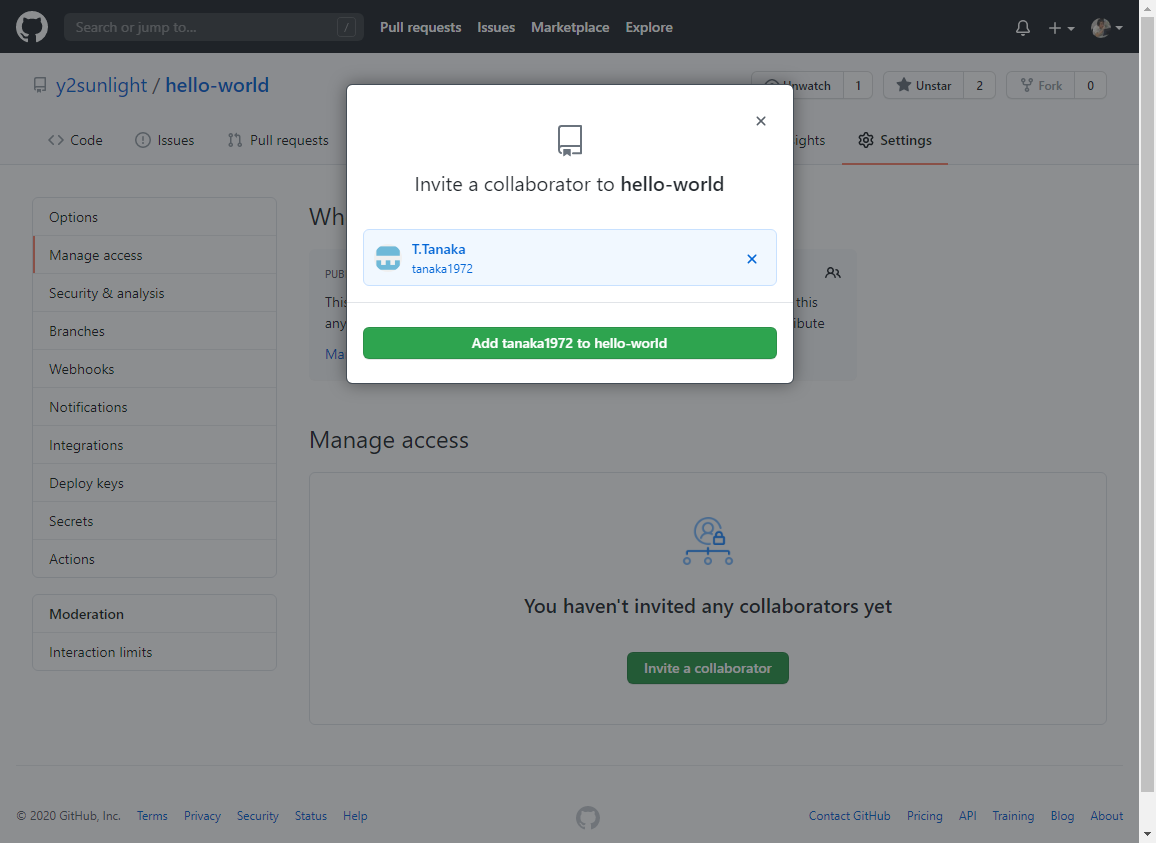Click the Unstar star button
The width and height of the screenshot is (1156, 843).
click(x=923, y=86)
